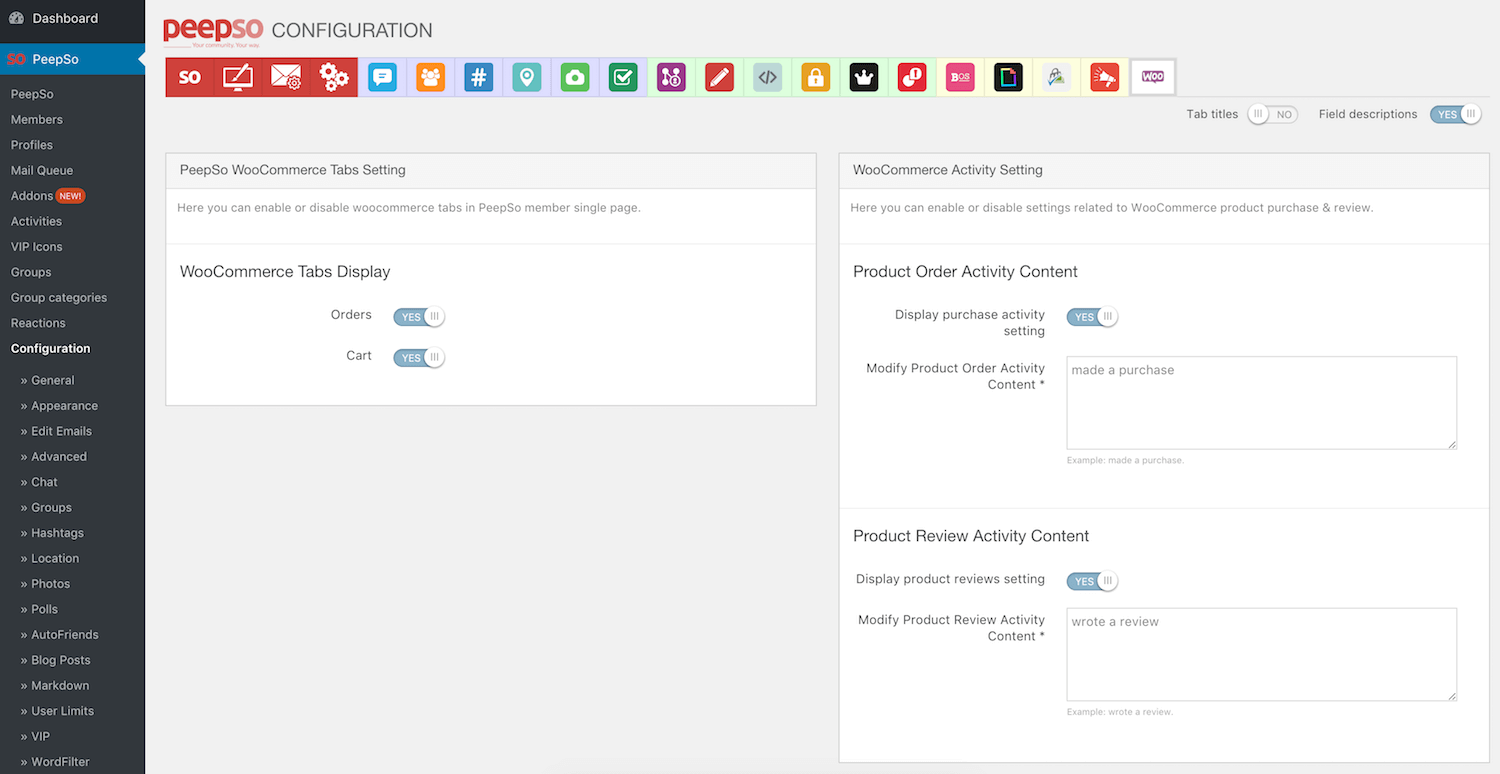The image size is (1500, 774).
Task: Open the User Limits padlock icon tab
Action: 816,77
